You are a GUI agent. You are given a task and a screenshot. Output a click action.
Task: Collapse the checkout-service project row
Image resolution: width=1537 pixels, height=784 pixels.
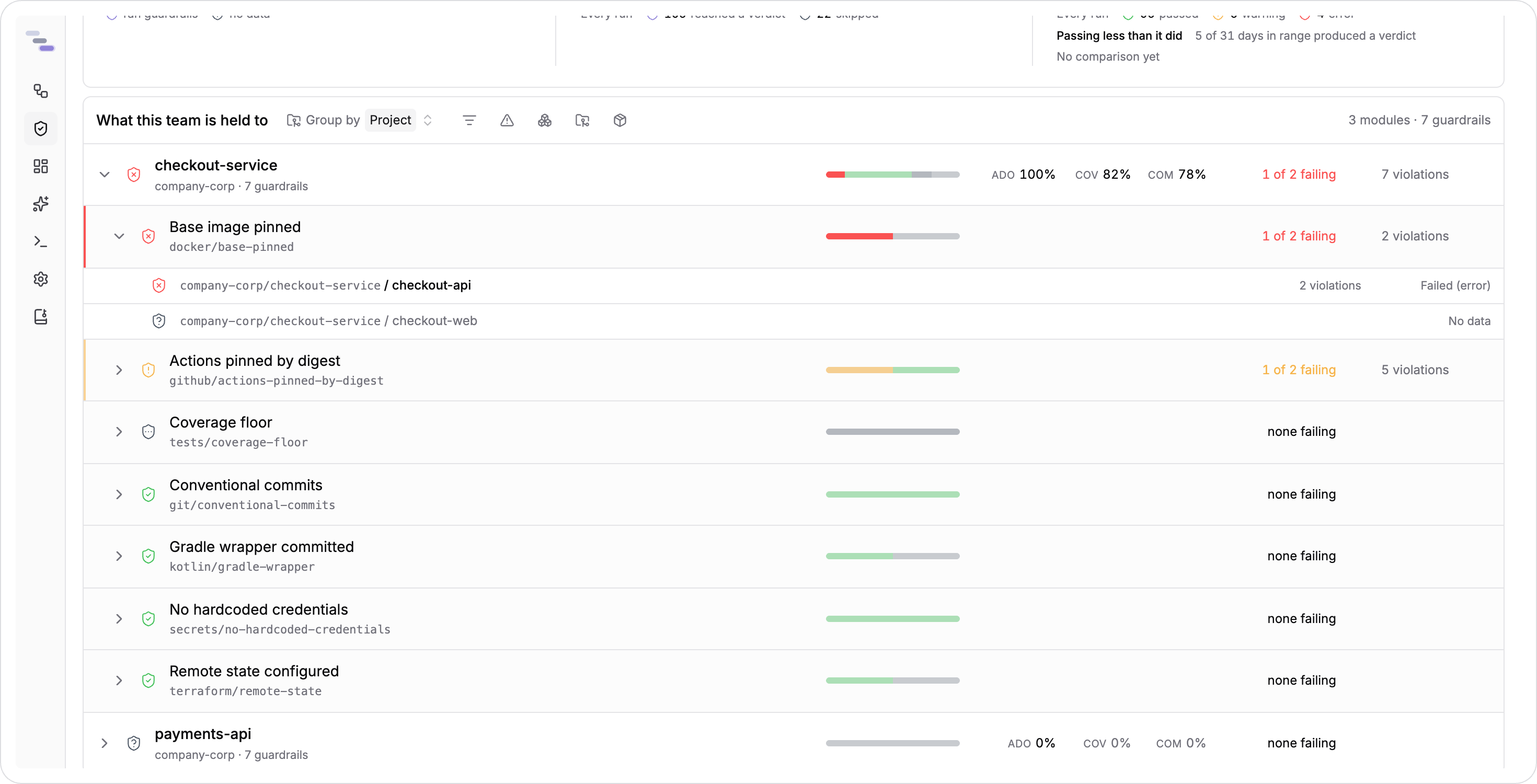pos(105,174)
